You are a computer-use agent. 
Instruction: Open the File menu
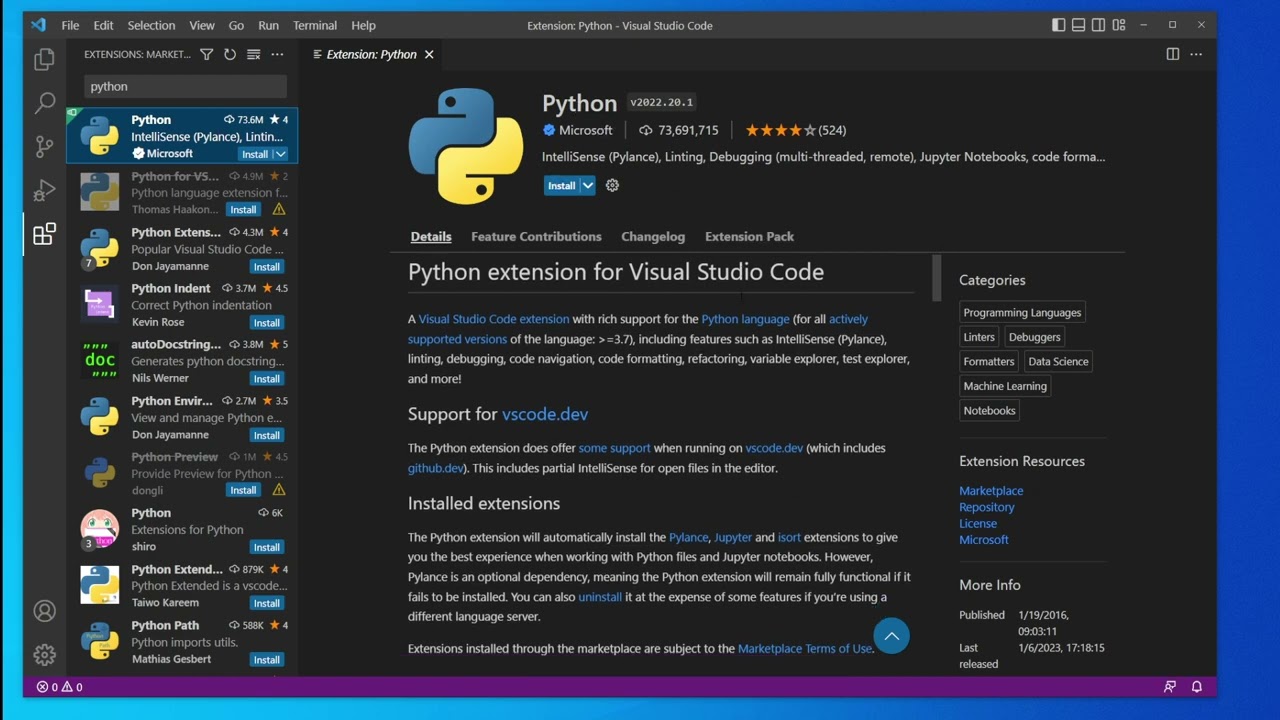[x=70, y=25]
